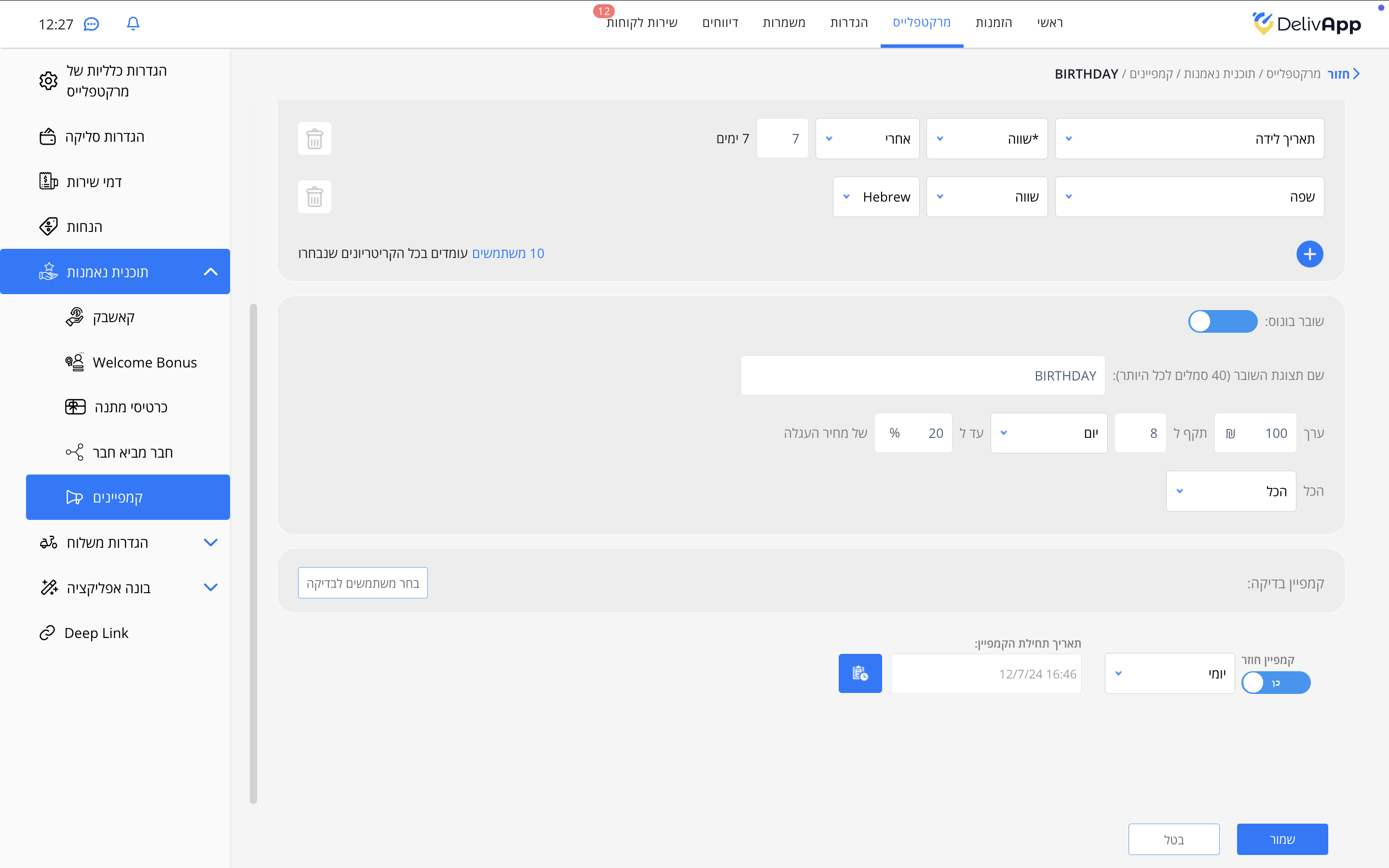This screenshot has height=868, width=1389.
Task: Click the BIRTHDAY voucher name field
Action: [x=922, y=376]
